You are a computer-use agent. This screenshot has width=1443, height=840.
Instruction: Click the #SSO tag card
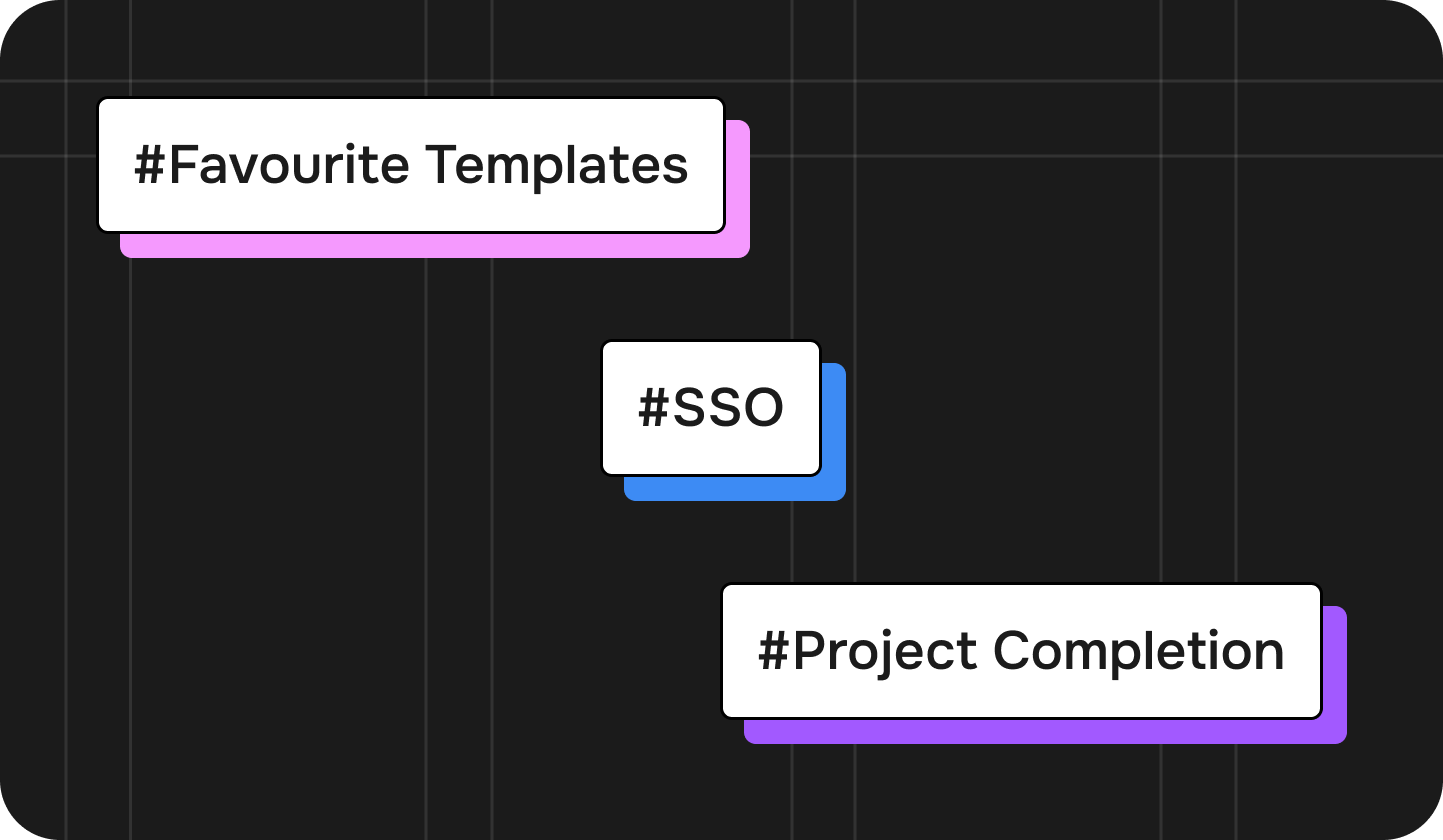click(710, 408)
